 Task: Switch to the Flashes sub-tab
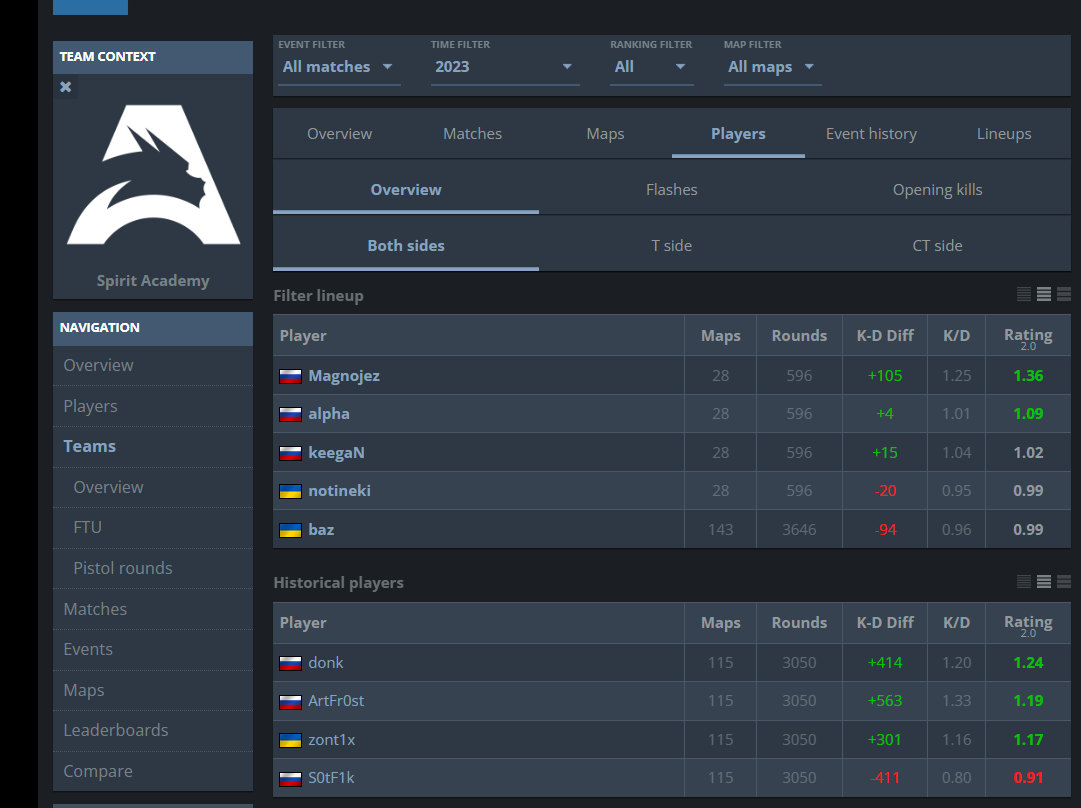pos(671,190)
